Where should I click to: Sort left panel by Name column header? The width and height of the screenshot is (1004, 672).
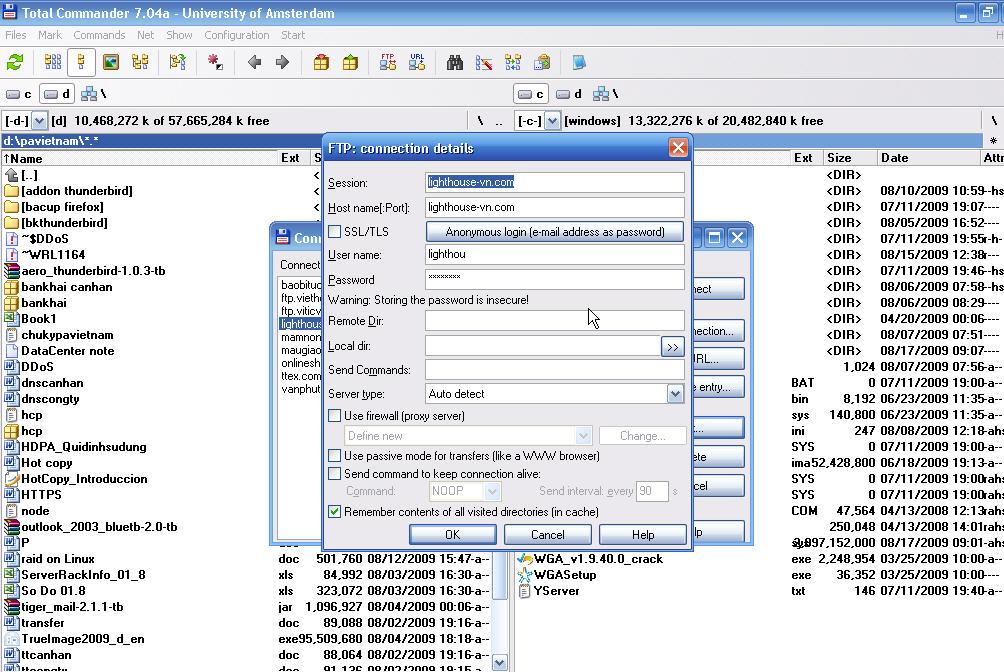point(138,158)
